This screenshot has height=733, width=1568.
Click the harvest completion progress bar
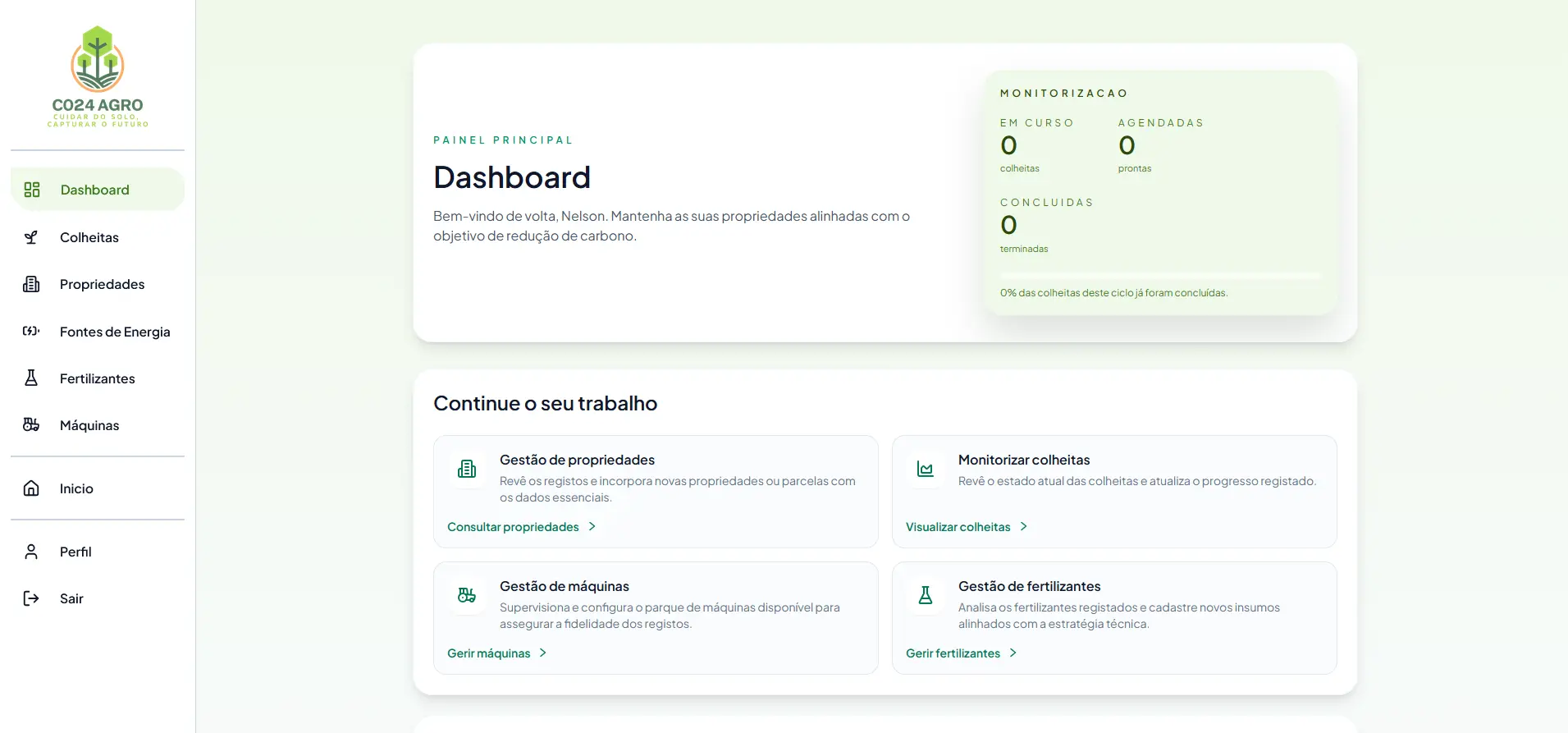pyautogui.click(x=1160, y=276)
